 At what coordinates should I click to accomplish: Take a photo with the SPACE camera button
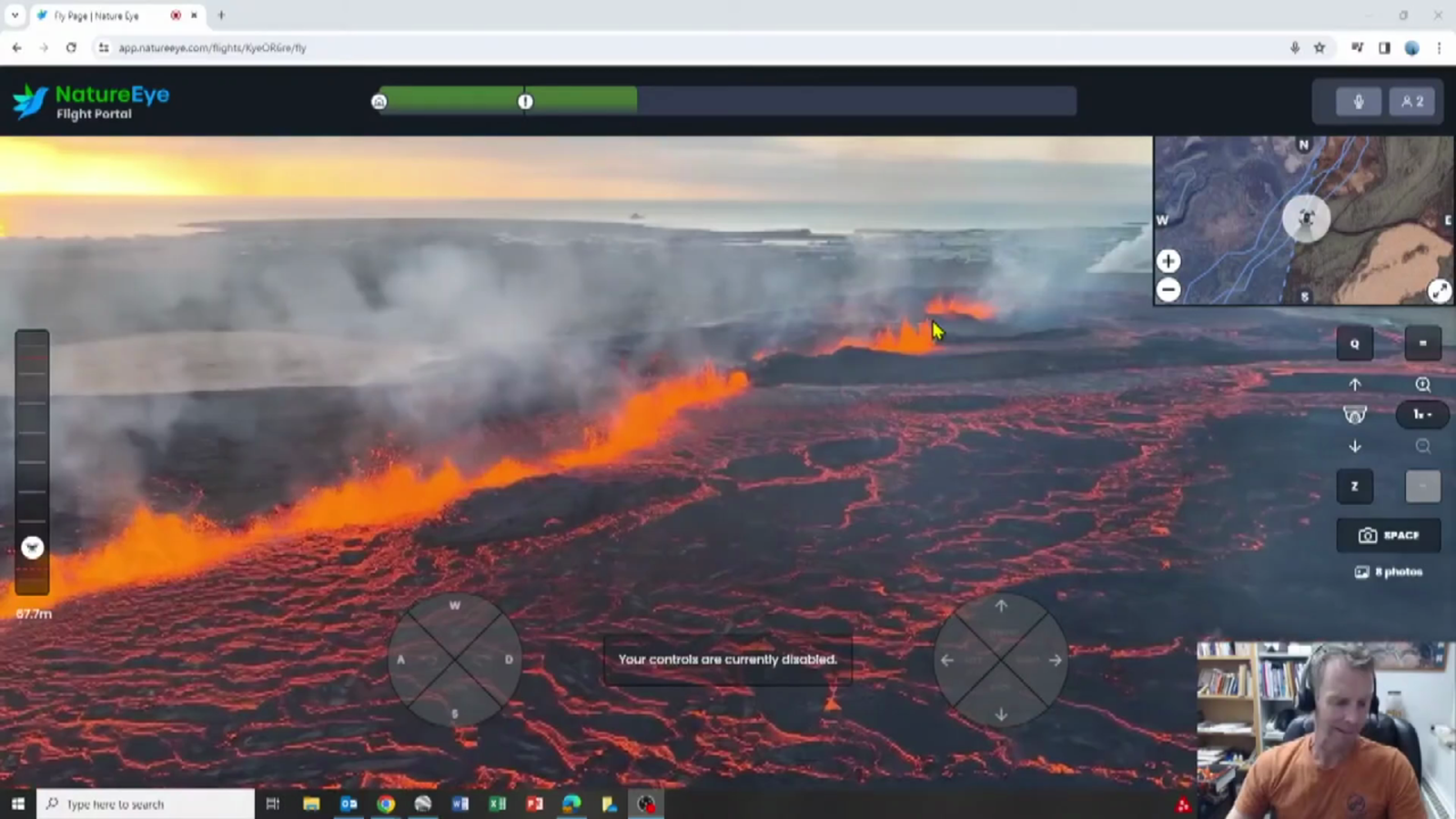click(1389, 535)
